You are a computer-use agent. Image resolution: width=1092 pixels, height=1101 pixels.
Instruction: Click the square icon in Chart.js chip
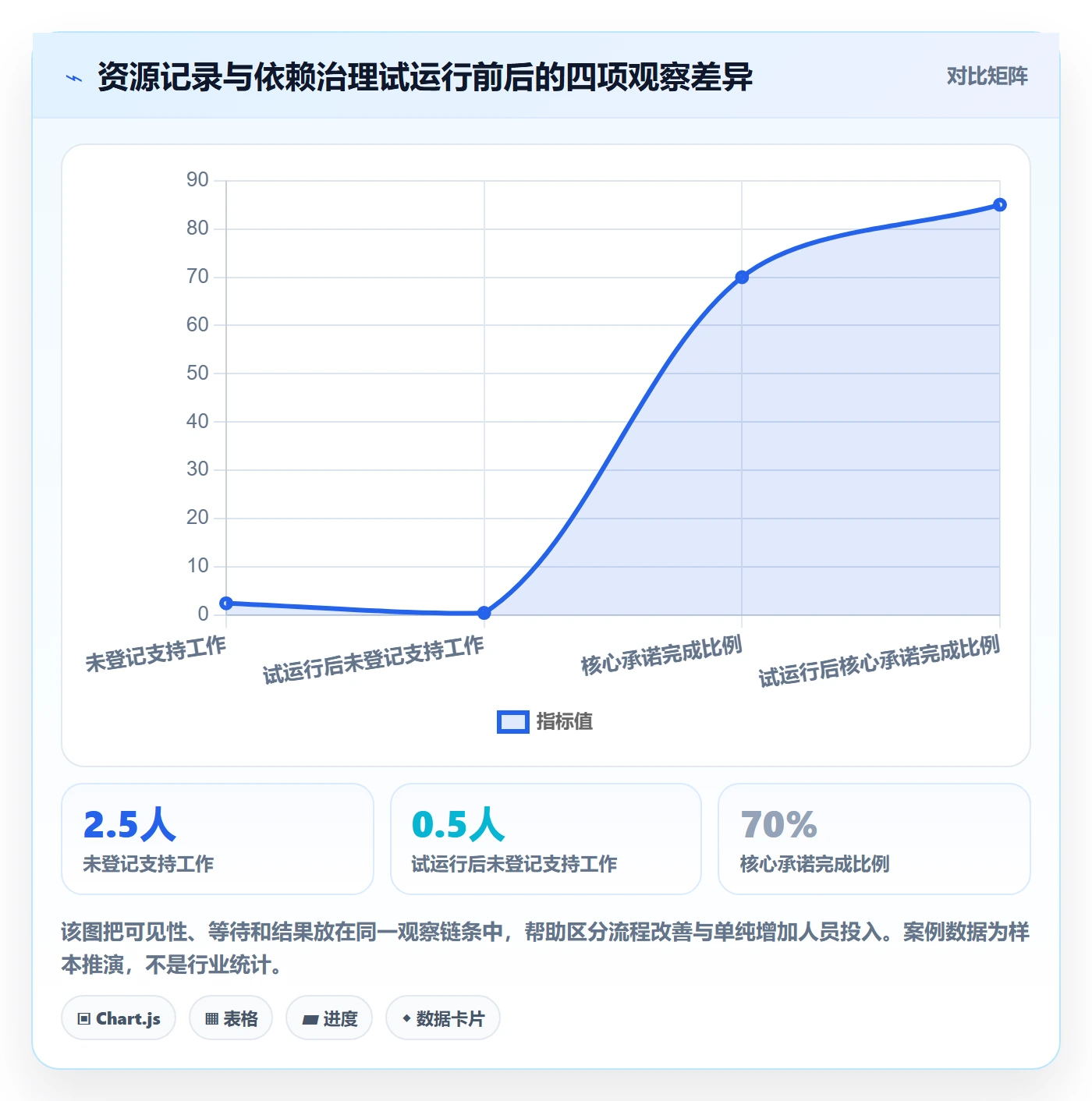[x=84, y=1019]
